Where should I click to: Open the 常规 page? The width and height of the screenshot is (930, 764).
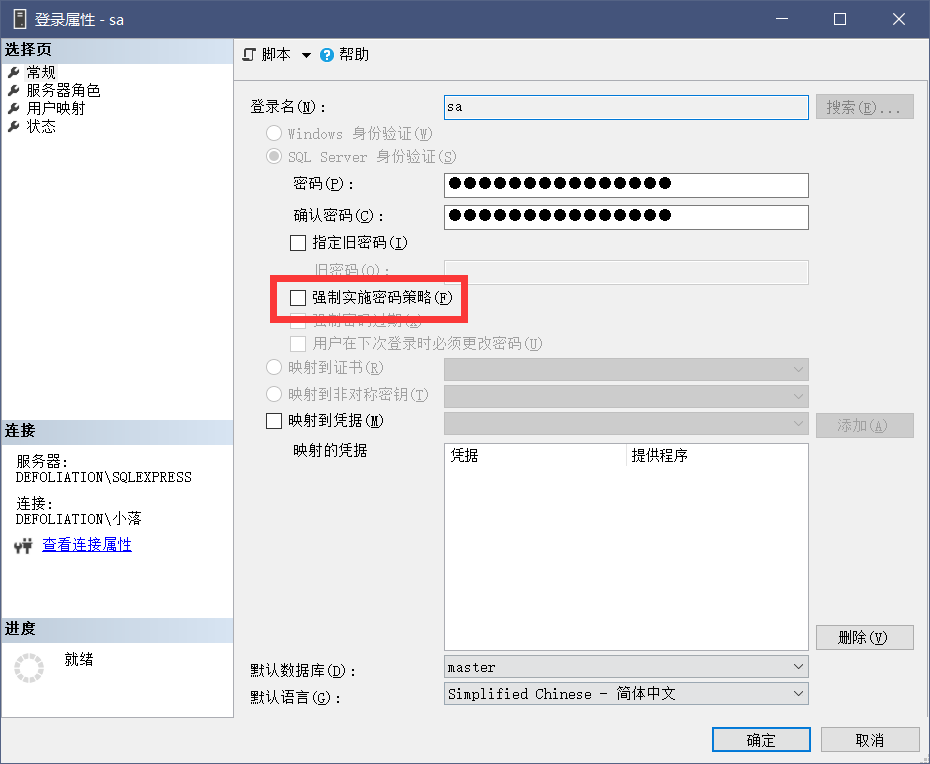41,72
